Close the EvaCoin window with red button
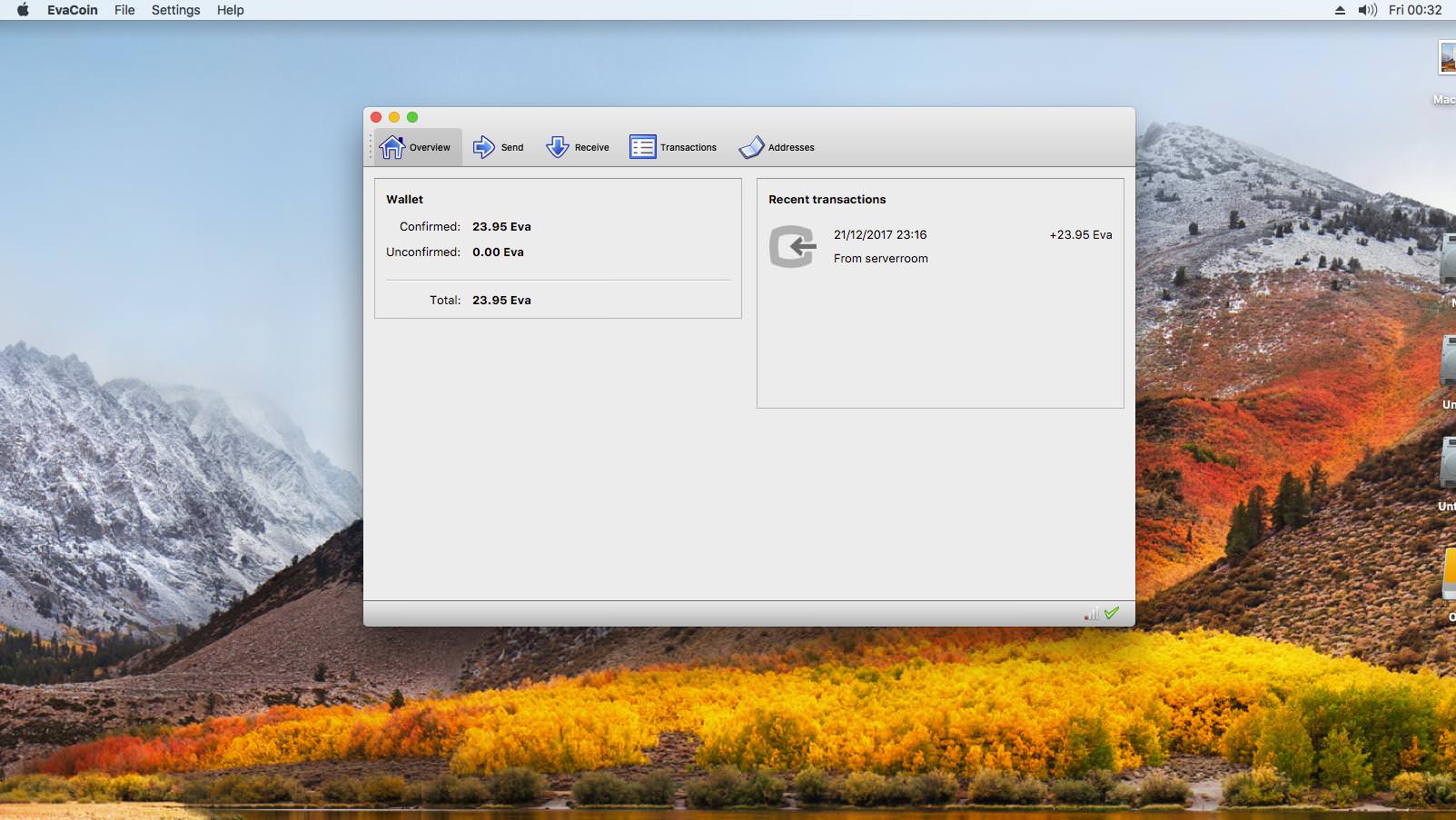1456x820 pixels. (376, 117)
